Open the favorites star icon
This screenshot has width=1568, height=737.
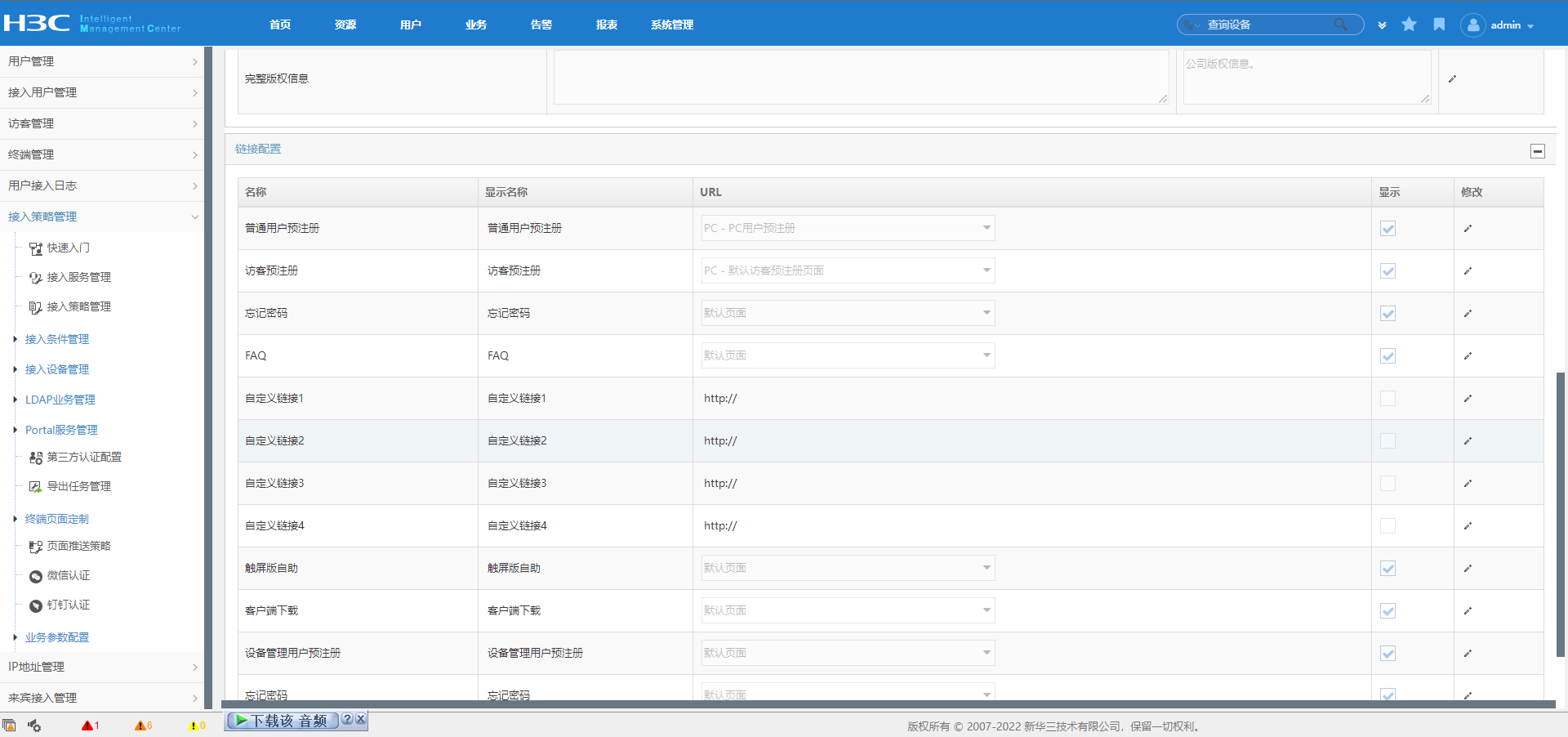(x=1409, y=25)
